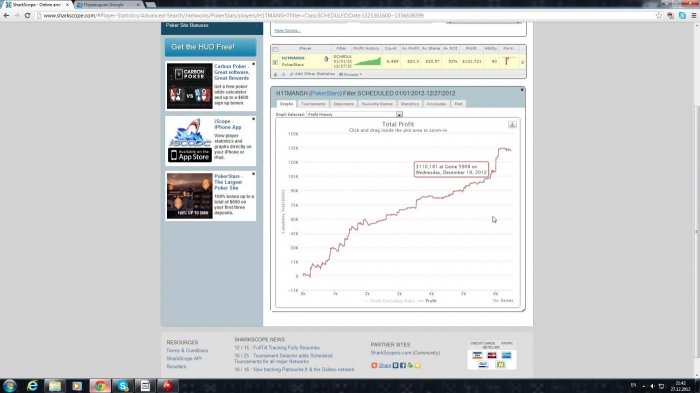700x393 pixels.
Task: Reload the SharkScope page
Action: (27, 15)
